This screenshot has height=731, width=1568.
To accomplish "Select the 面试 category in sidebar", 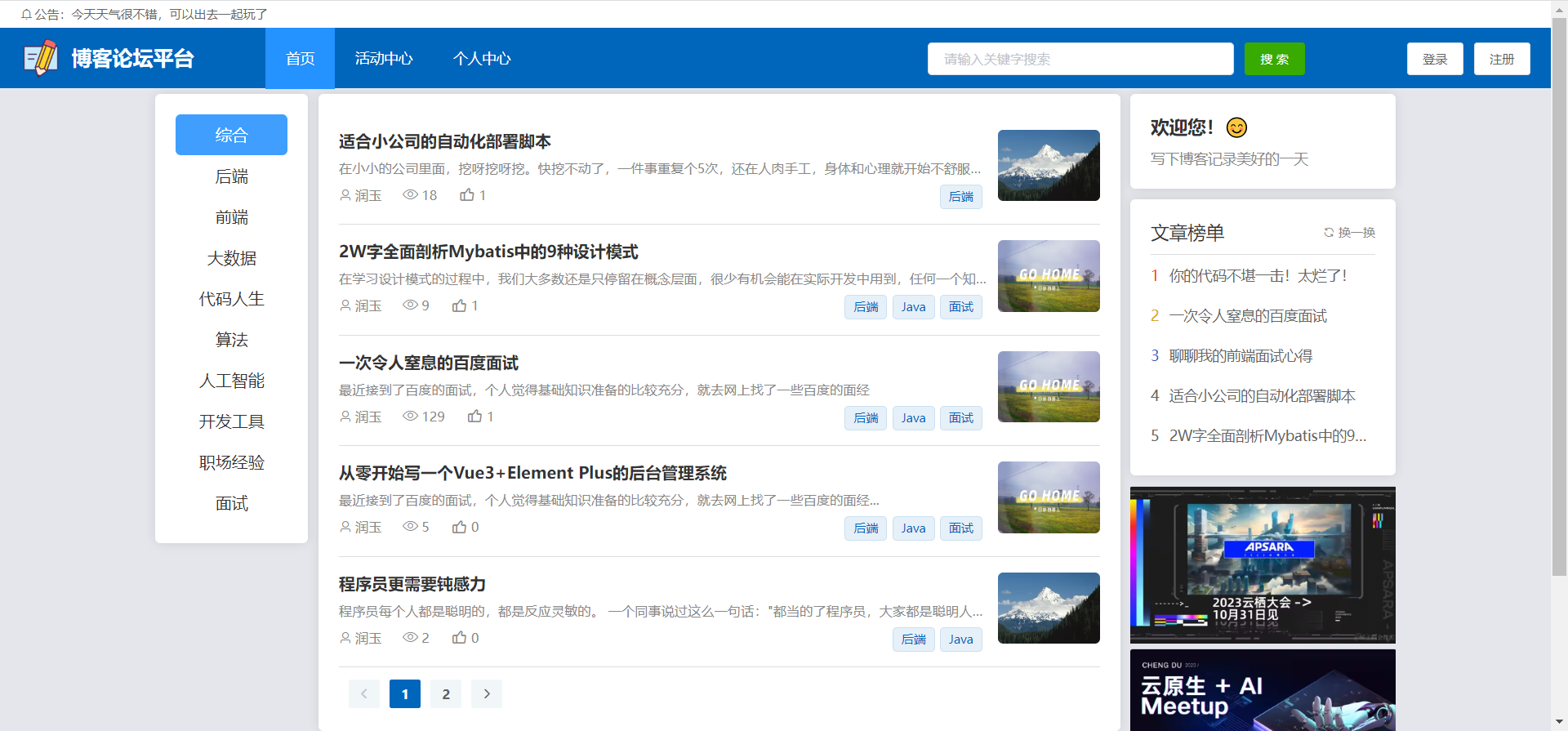I will pos(231,502).
